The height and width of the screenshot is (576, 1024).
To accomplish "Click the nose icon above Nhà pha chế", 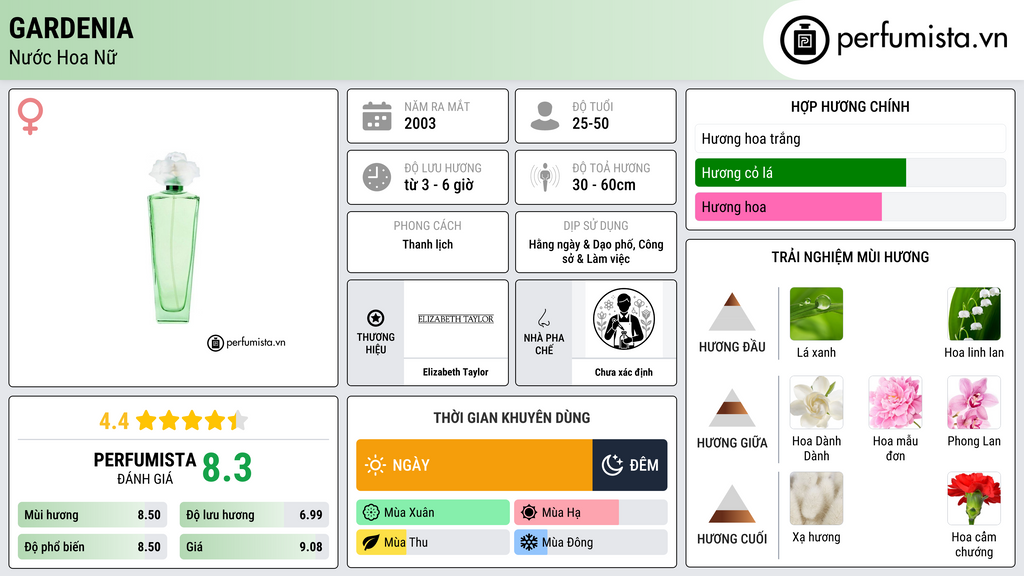I will tap(543, 318).
